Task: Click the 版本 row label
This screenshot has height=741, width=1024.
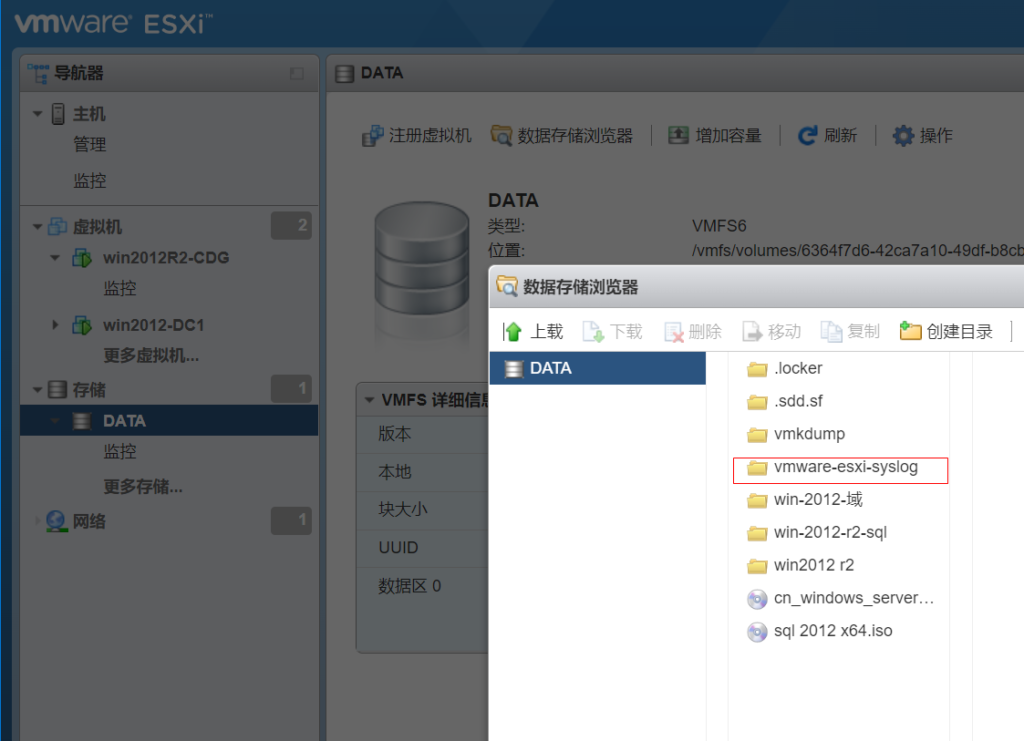Action: pos(394,434)
